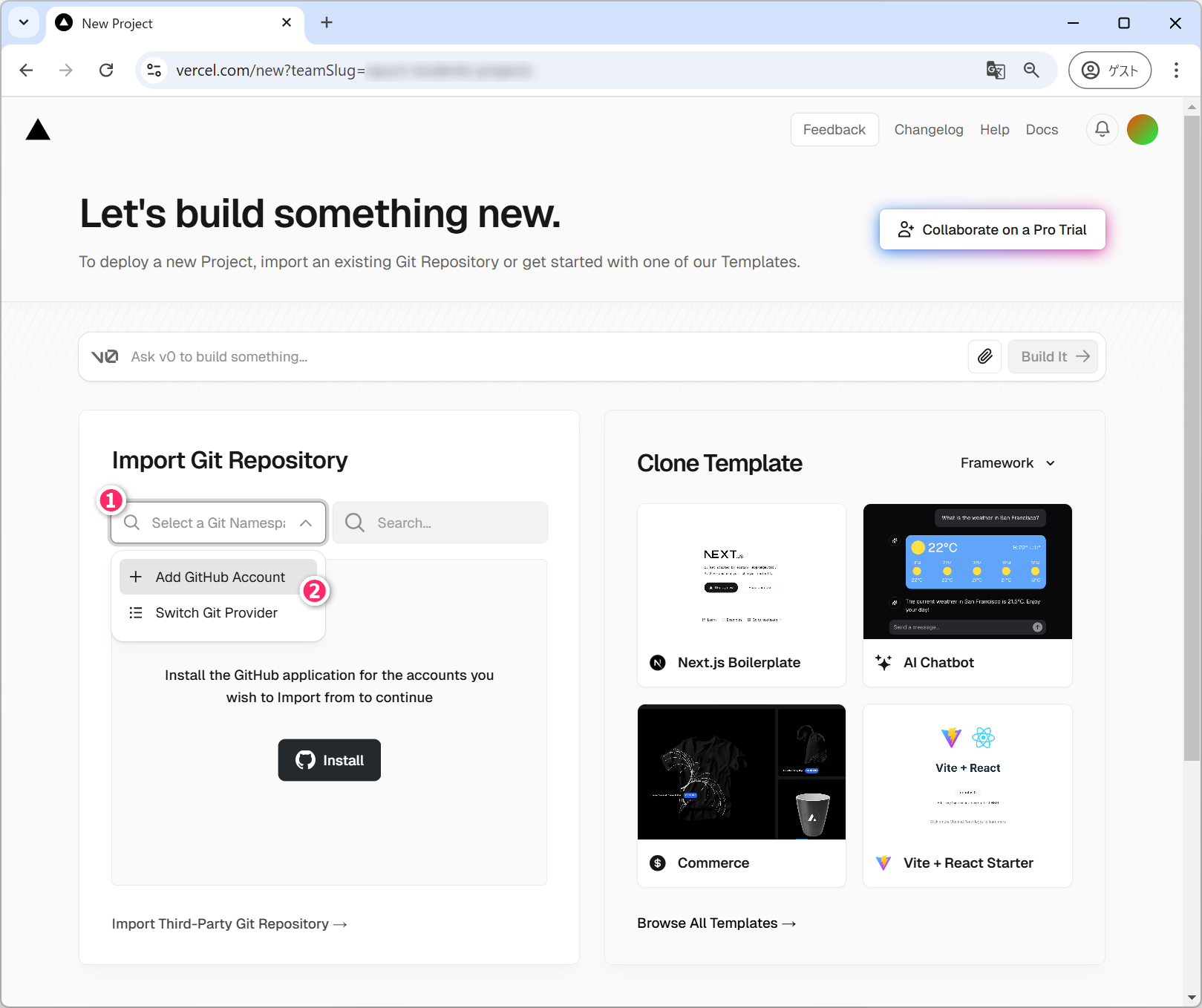
Task: Select Switch Git Provider option
Action: (216, 613)
